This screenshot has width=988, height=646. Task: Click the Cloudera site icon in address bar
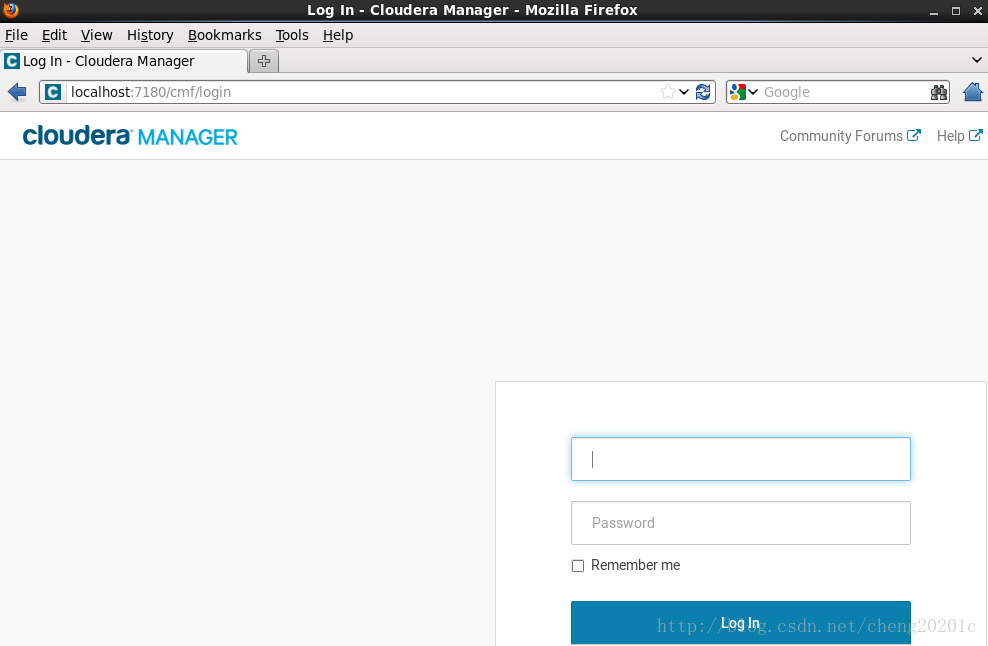(x=53, y=92)
